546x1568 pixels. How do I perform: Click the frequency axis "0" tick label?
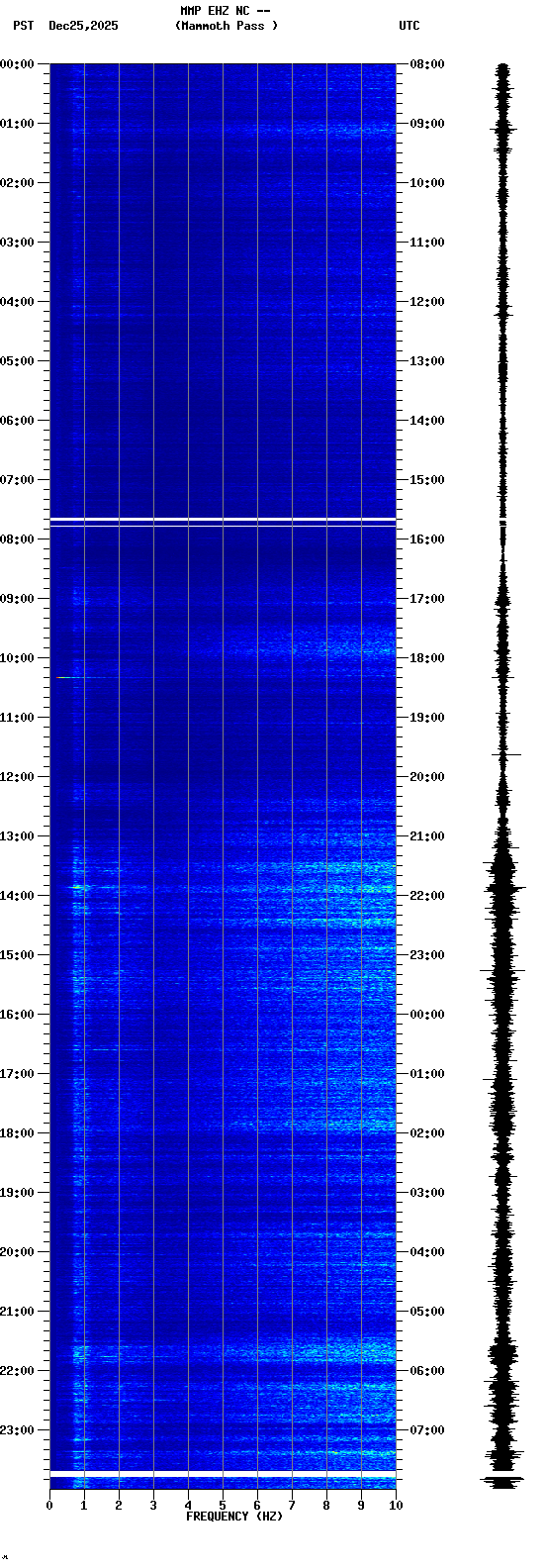coord(49,1506)
